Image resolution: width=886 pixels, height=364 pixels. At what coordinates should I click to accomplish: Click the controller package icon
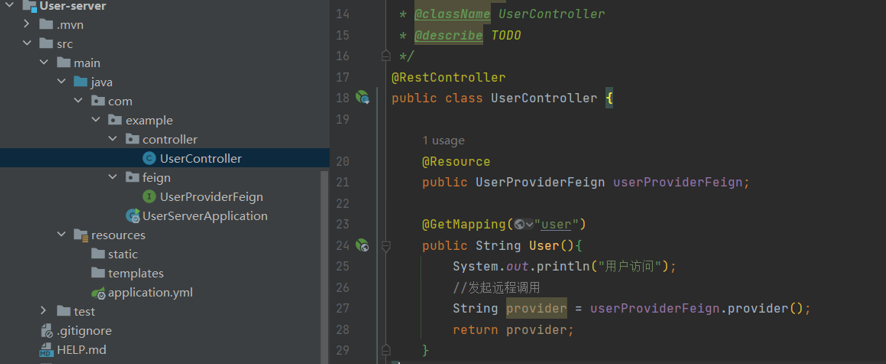(x=132, y=139)
